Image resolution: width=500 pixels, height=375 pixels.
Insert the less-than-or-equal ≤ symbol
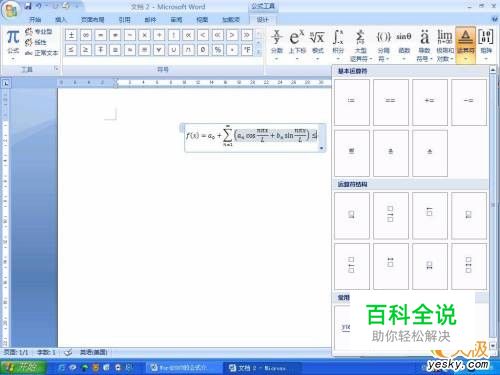pos(71,50)
